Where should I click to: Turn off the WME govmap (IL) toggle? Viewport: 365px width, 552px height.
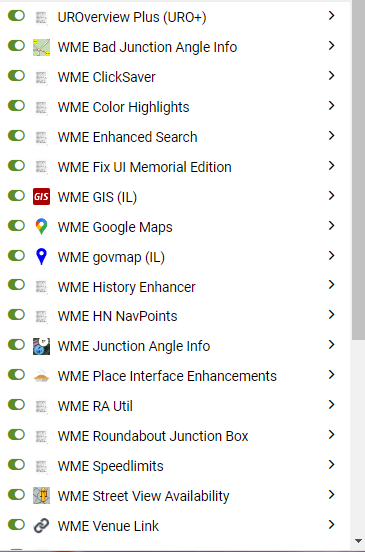(x=16, y=255)
